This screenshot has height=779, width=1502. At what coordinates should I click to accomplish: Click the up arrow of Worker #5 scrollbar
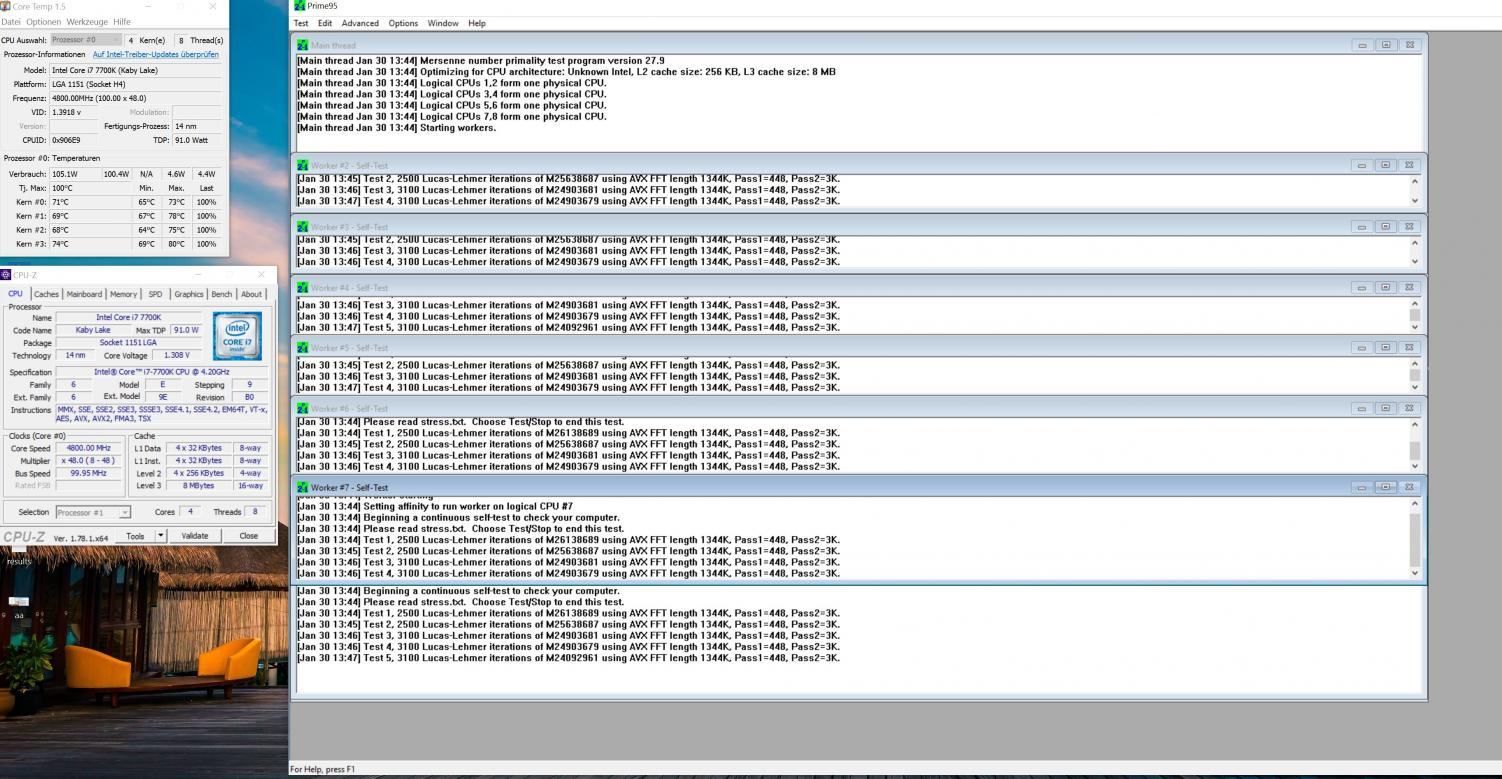pos(1415,364)
